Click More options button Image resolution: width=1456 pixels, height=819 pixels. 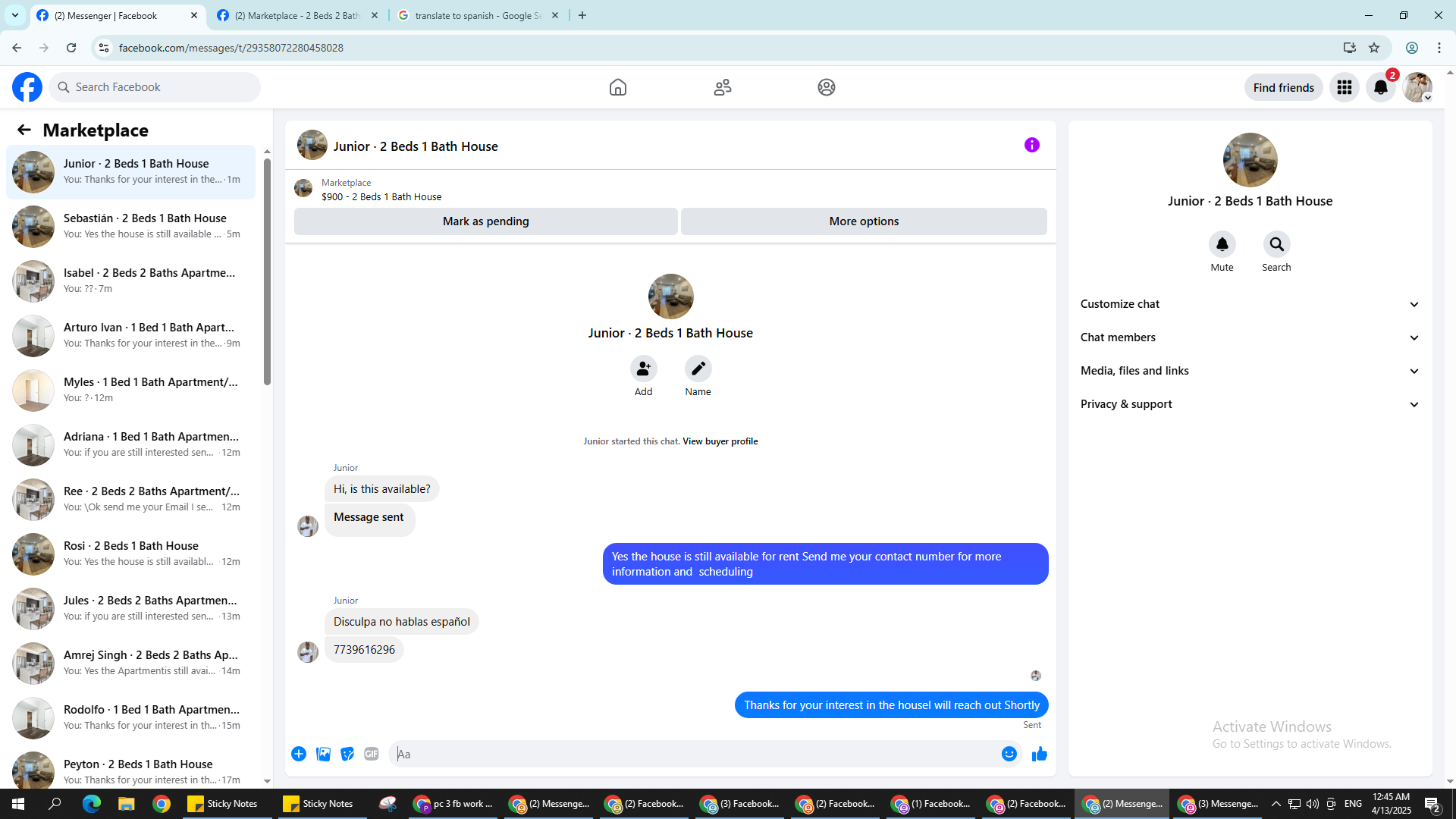tap(864, 221)
